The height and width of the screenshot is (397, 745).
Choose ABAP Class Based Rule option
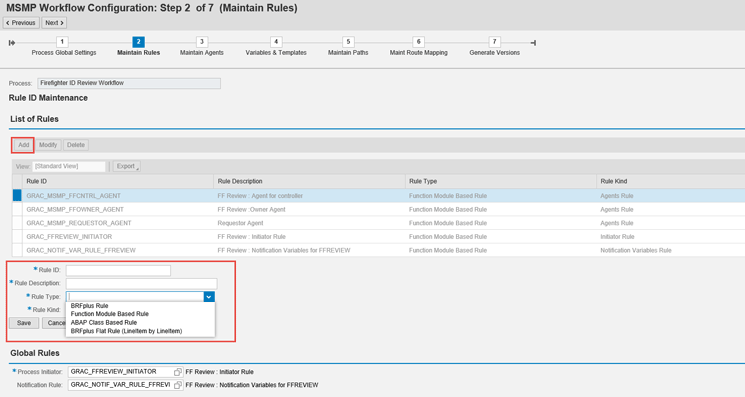click(x=104, y=322)
